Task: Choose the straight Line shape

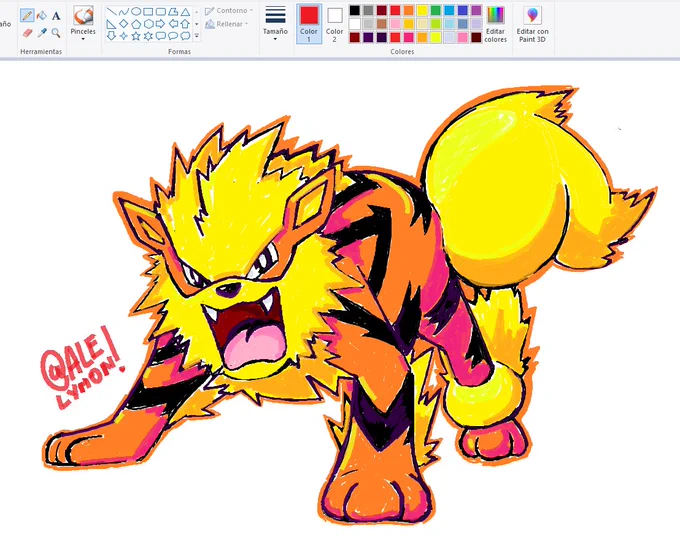Action: pos(111,11)
